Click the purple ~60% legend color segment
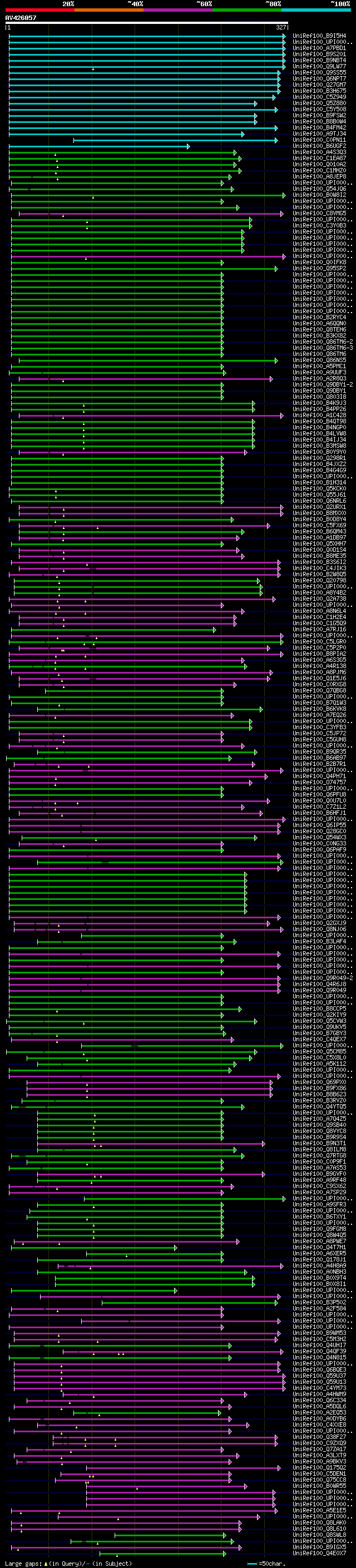Screen dimensions: 356x1568 point(179,10)
